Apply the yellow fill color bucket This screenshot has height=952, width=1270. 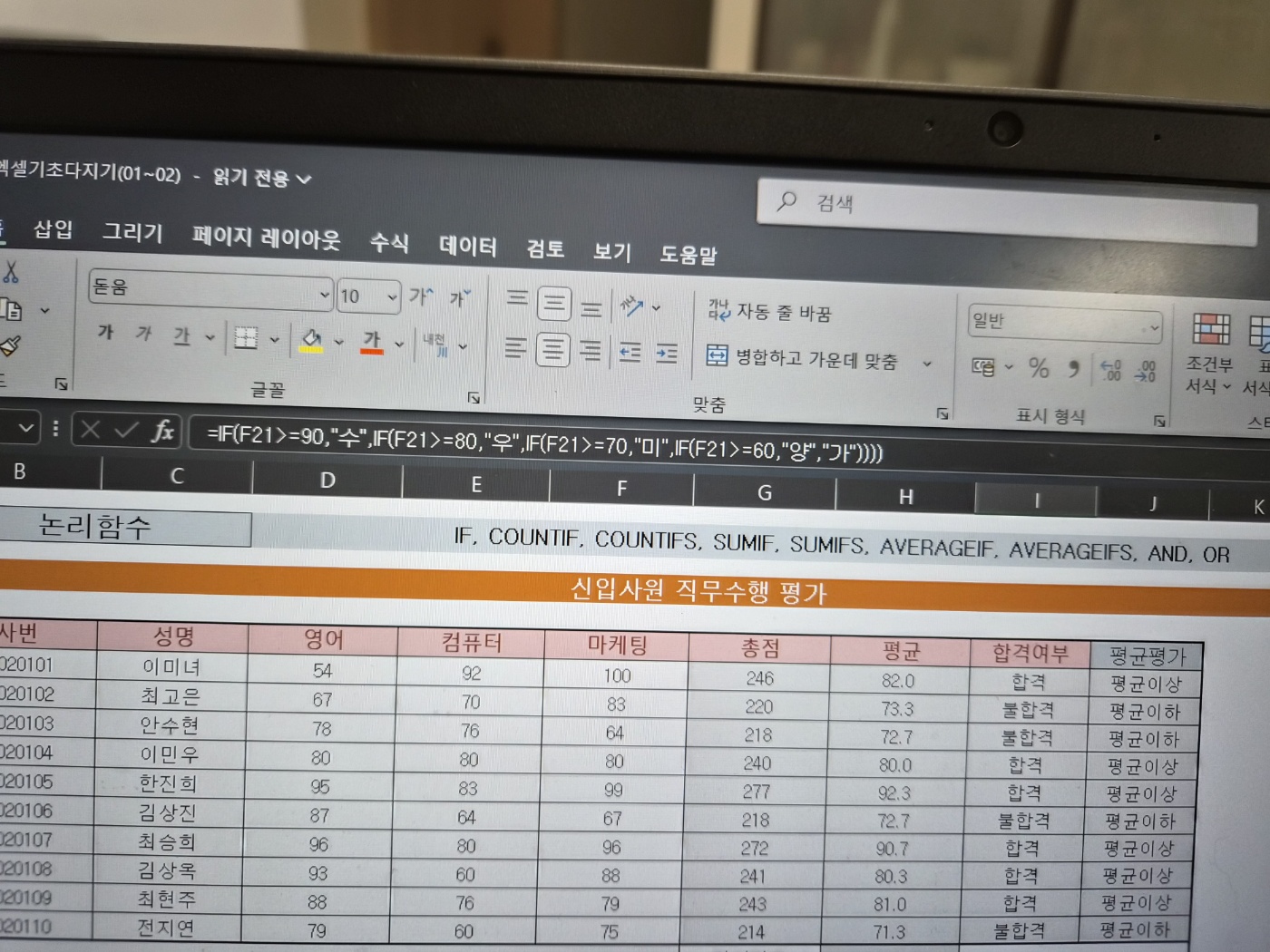click(311, 341)
